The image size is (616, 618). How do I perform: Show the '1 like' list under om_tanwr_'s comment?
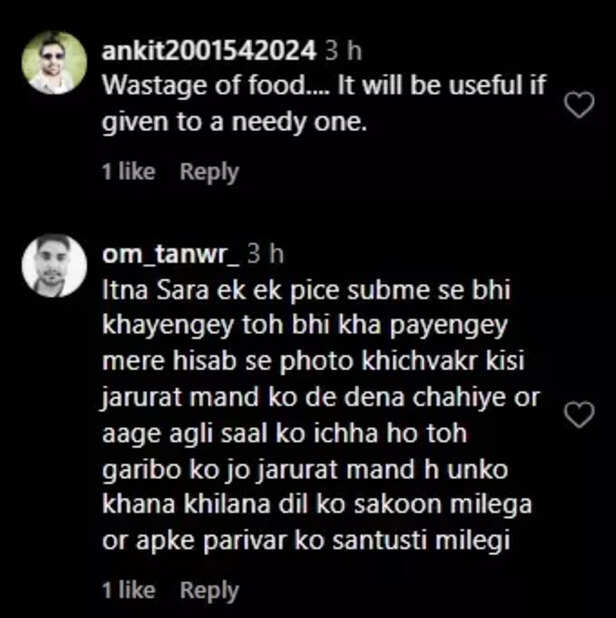click(x=129, y=591)
